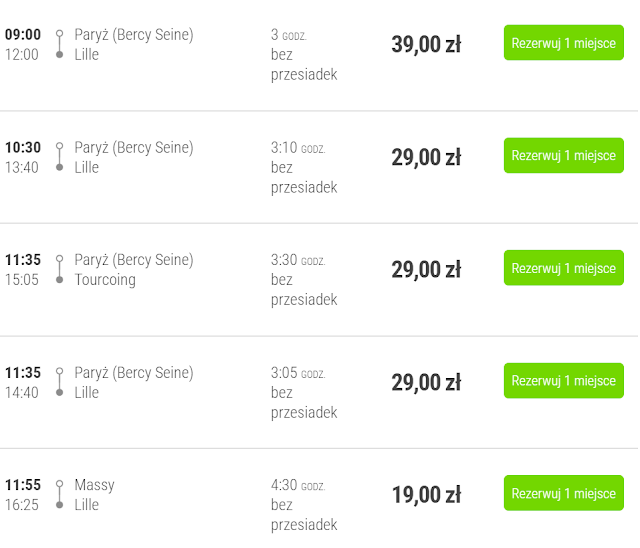The image size is (640, 548).
Task: Select the Massy departure station
Action: tap(94, 485)
